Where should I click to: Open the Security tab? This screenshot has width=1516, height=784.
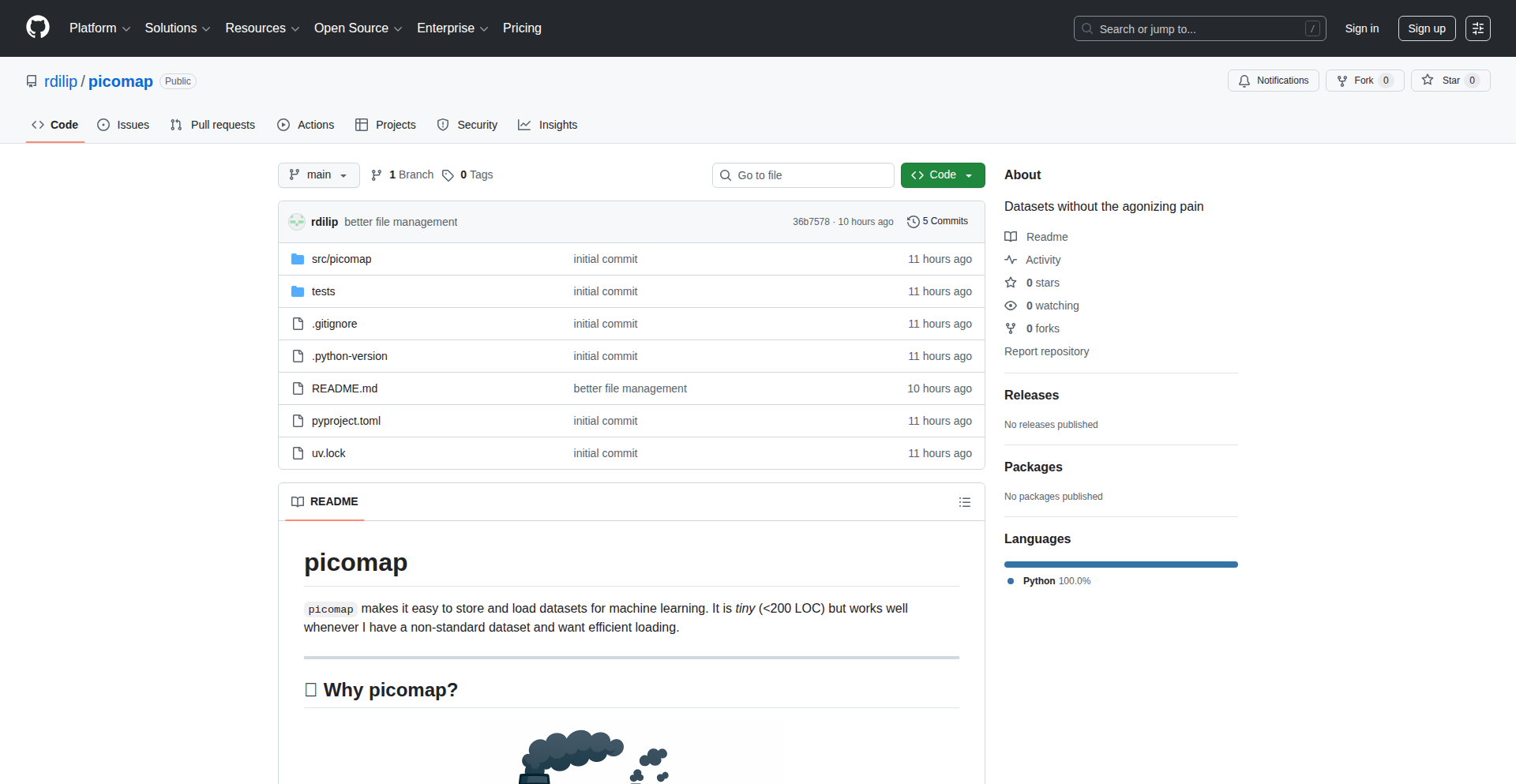[467, 125]
